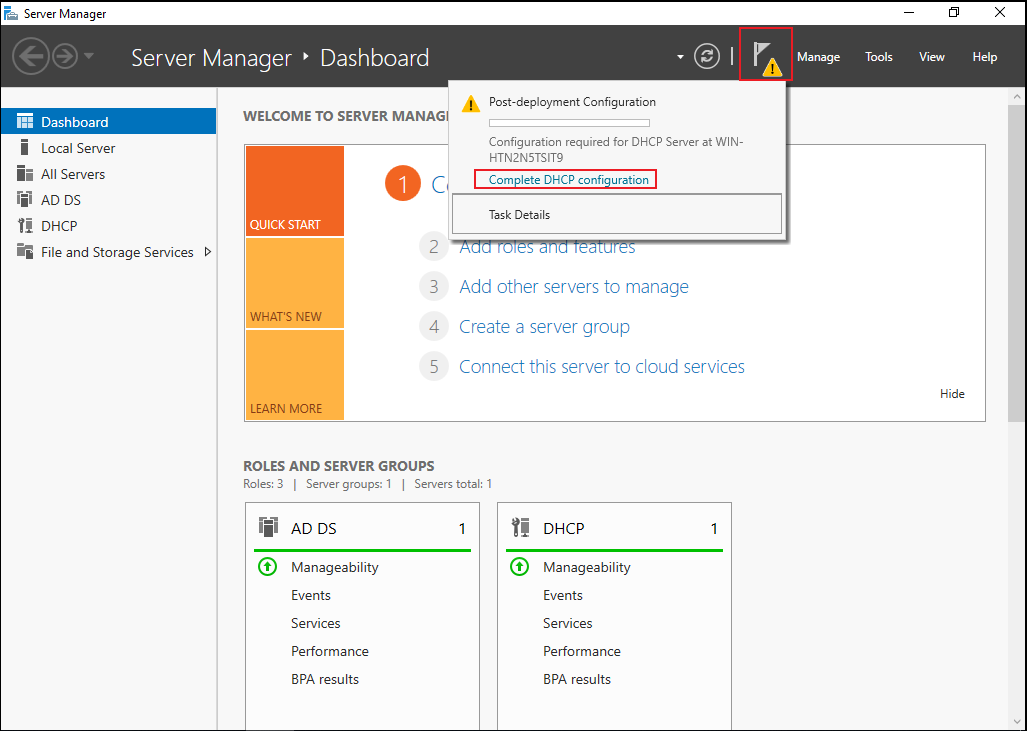
Task: Select Dashboard in the left pane
Action: pos(109,122)
